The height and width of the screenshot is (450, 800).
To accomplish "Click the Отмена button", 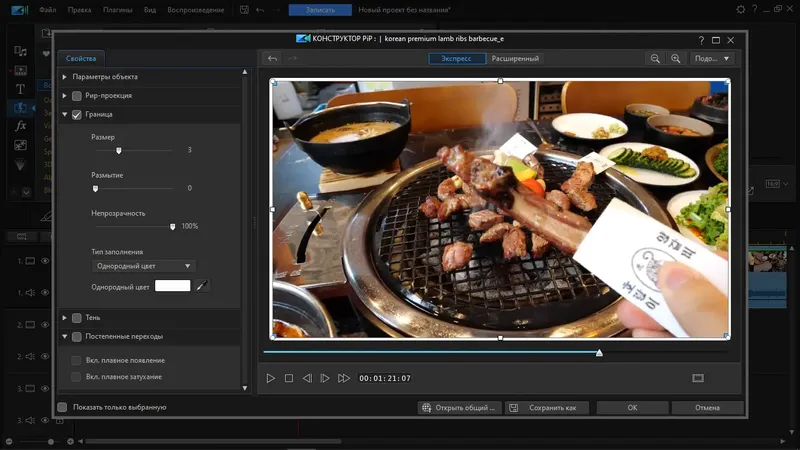I will coord(707,408).
